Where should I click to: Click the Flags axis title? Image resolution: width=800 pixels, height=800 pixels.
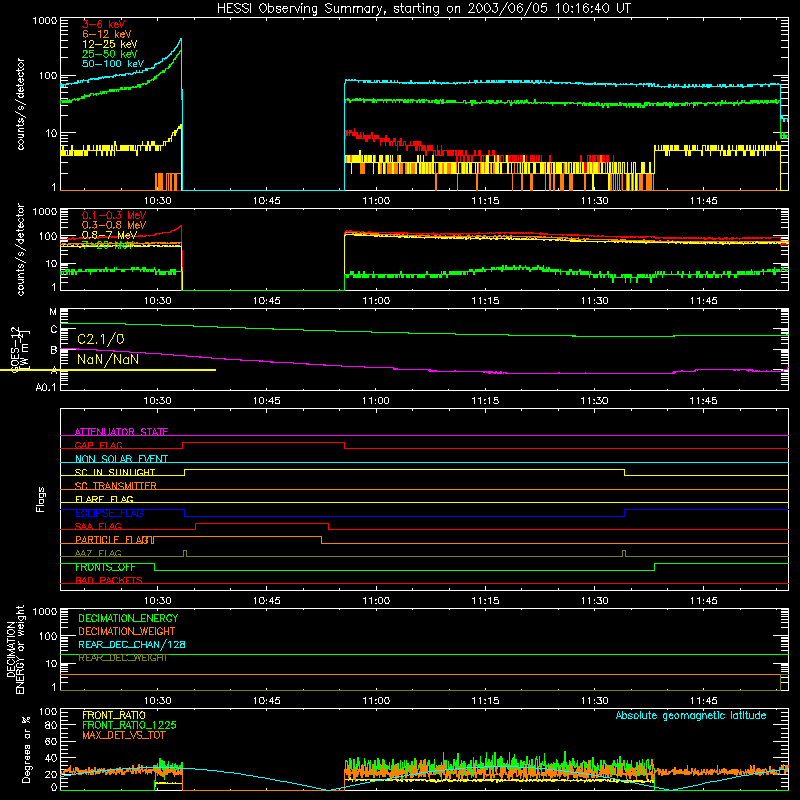coord(41,499)
